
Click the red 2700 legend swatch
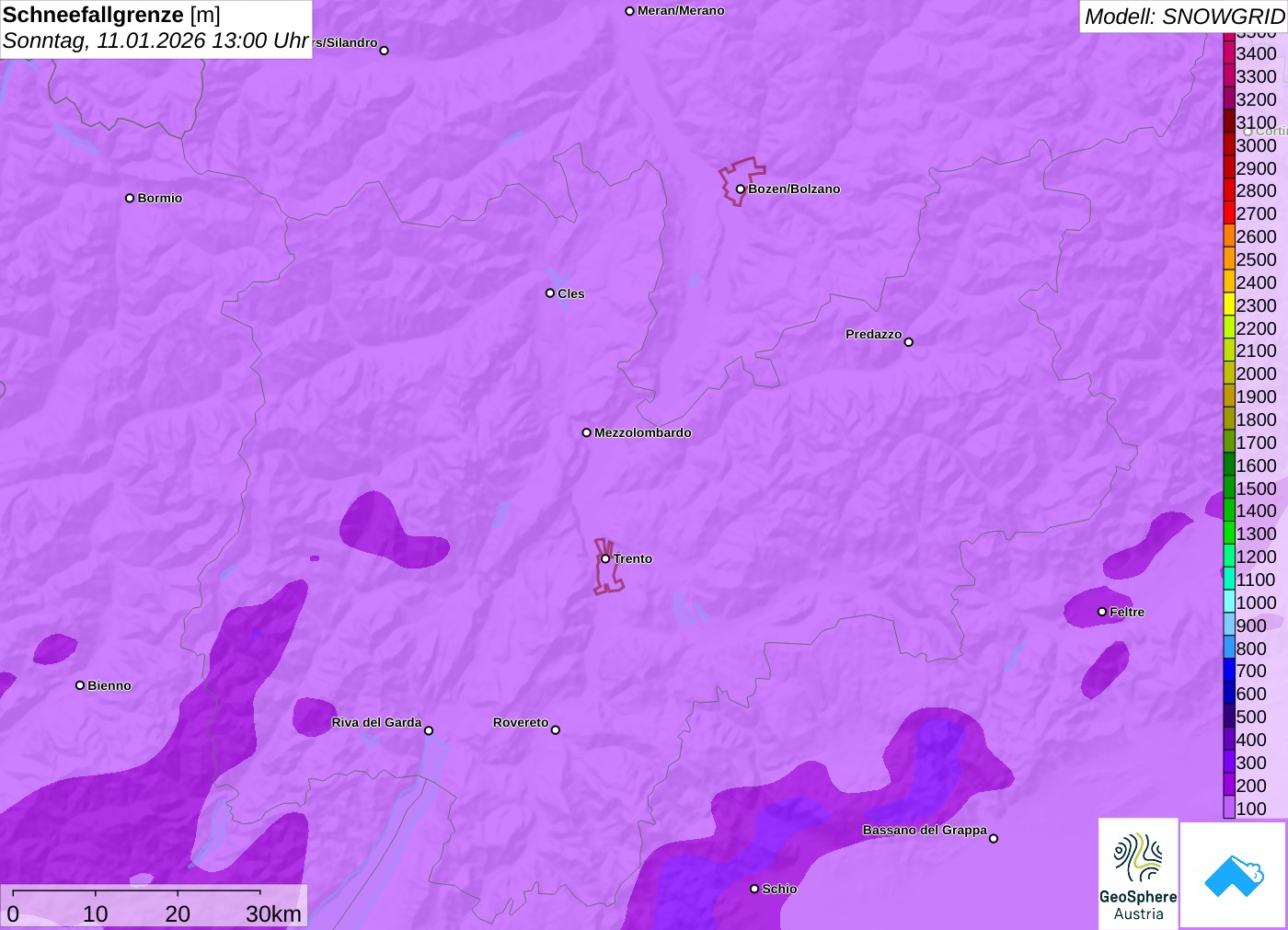(x=1229, y=212)
